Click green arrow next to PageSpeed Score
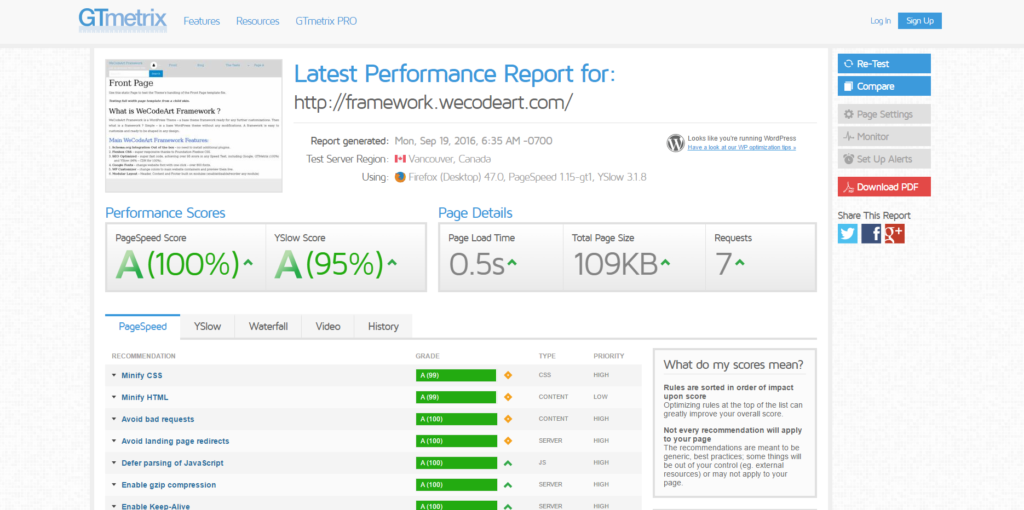This screenshot has width=1024, height=510. coord(248,263)
